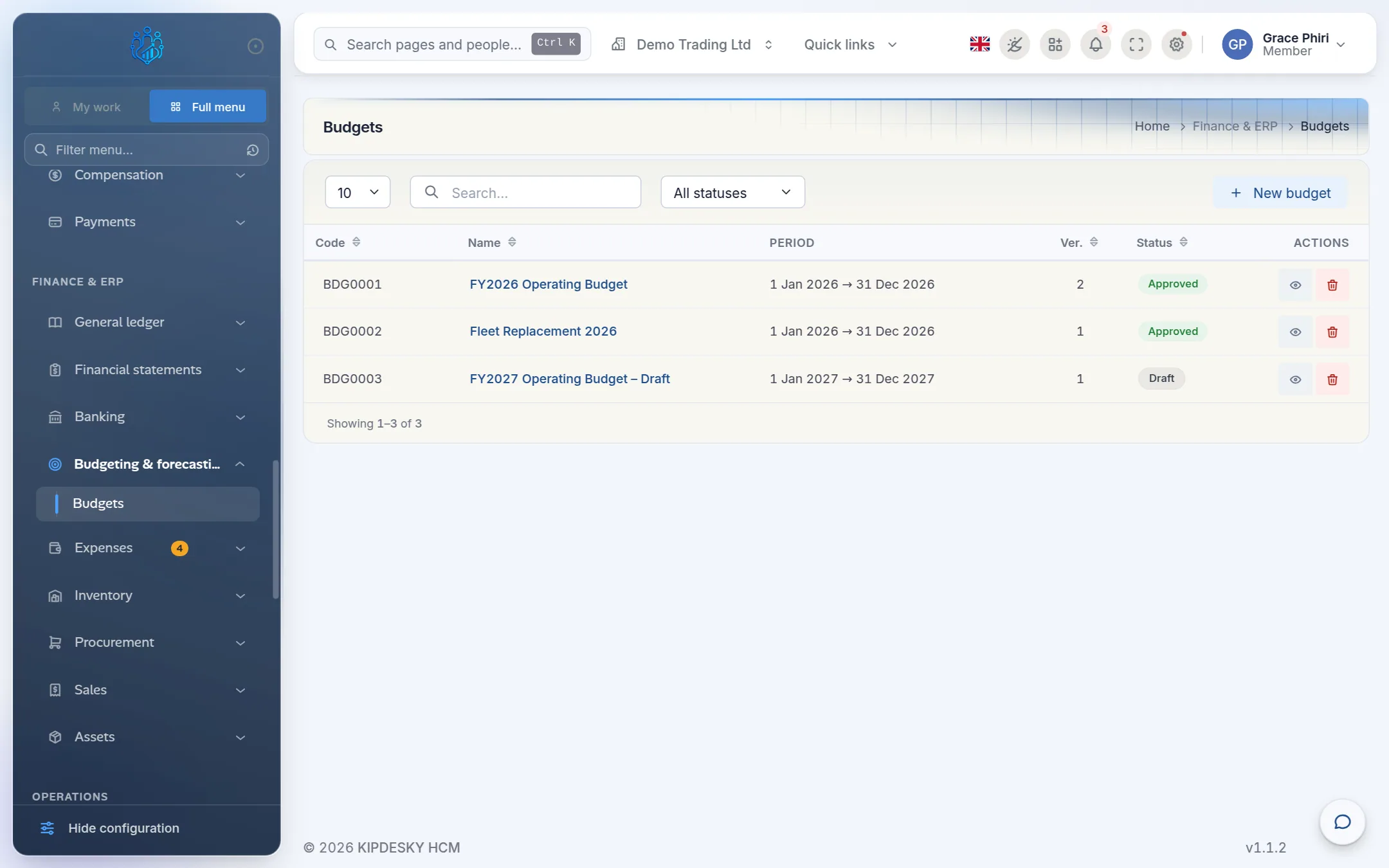This screenshot has width=1389, height=868.
Task: Focus the budgets Search field
Action: point(525,192)
